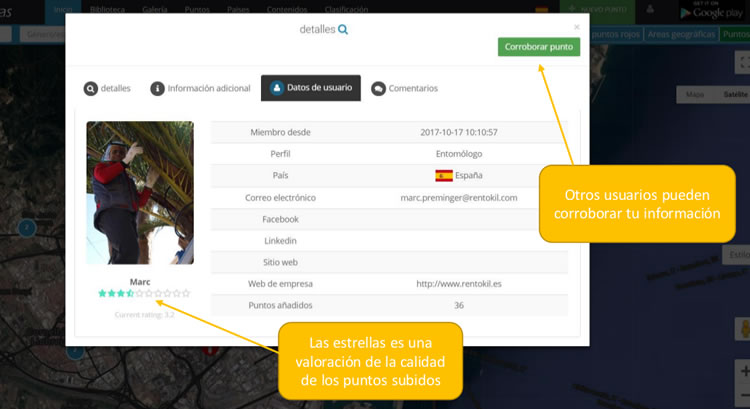
Task: Click the search icon on detalles tab
Action: (91, 88)
